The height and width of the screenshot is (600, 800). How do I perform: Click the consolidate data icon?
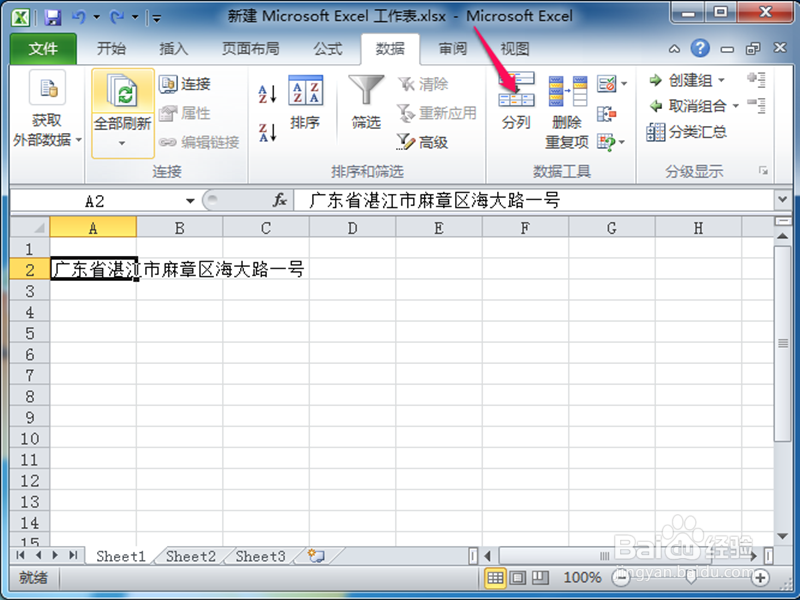click(606, 113)
